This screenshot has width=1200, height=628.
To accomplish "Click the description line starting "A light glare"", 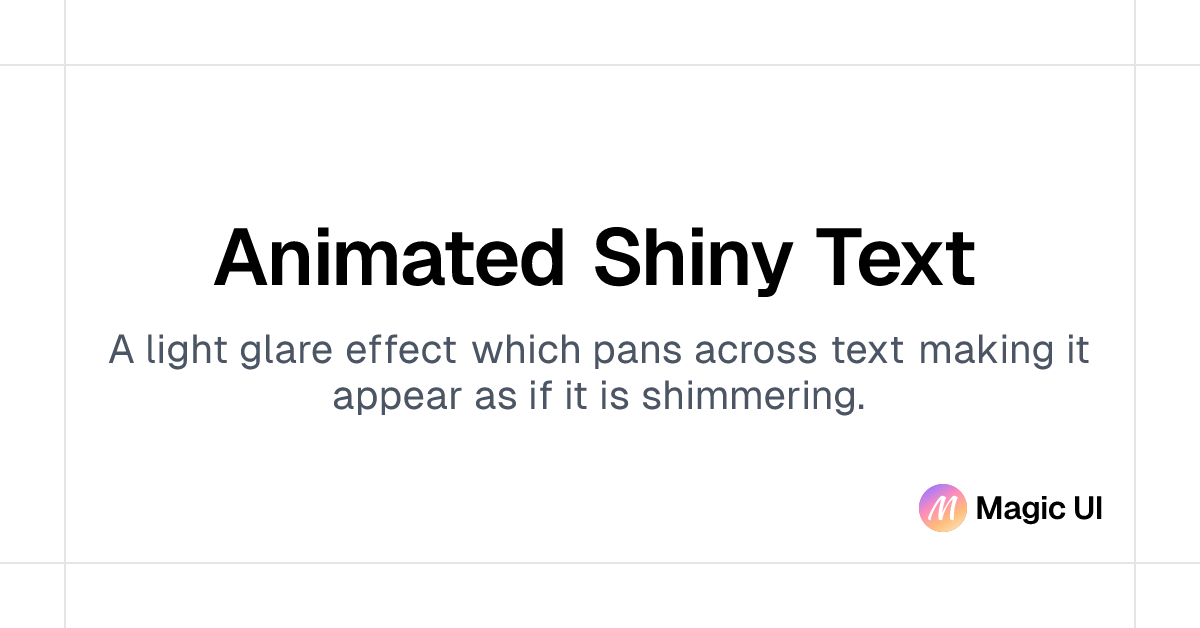I will point(599,351).
